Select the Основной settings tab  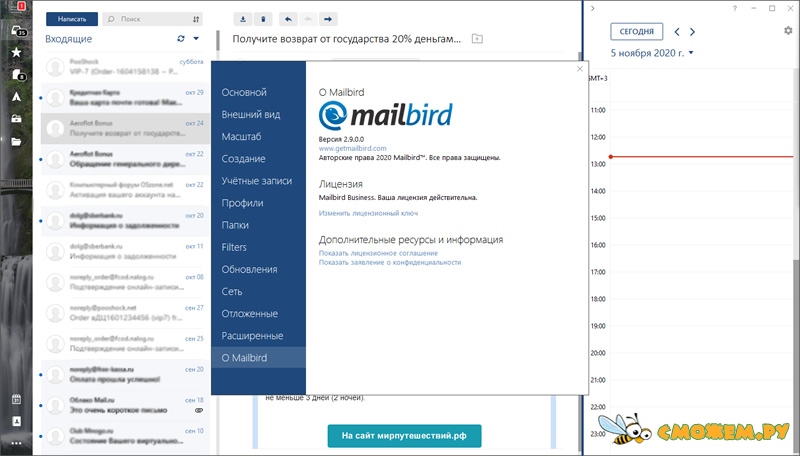pos(258,92)
